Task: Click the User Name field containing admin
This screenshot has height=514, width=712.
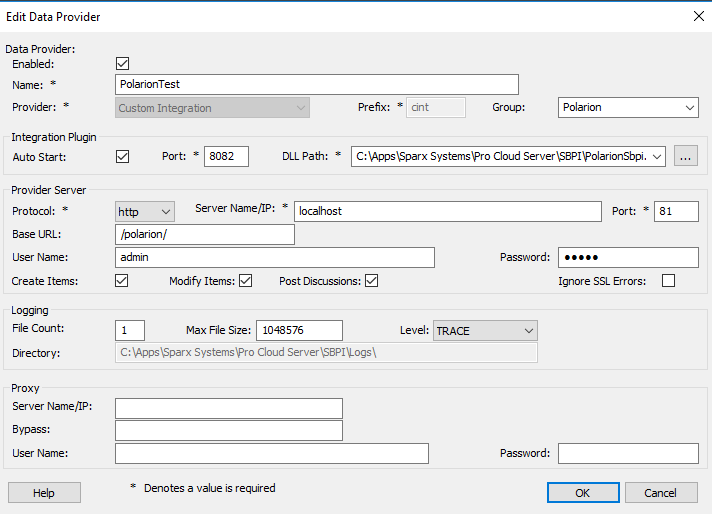Action: (275, 257)
